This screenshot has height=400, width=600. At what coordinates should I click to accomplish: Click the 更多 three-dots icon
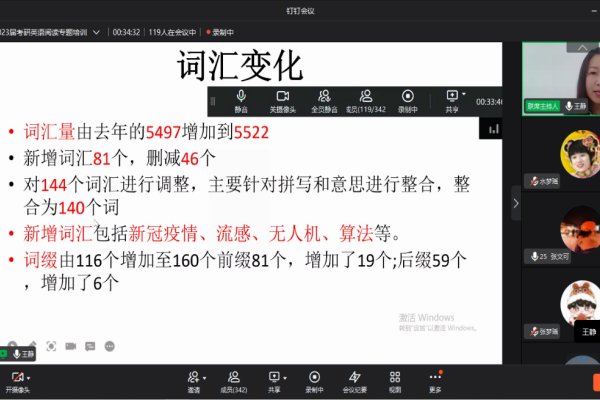435,377
